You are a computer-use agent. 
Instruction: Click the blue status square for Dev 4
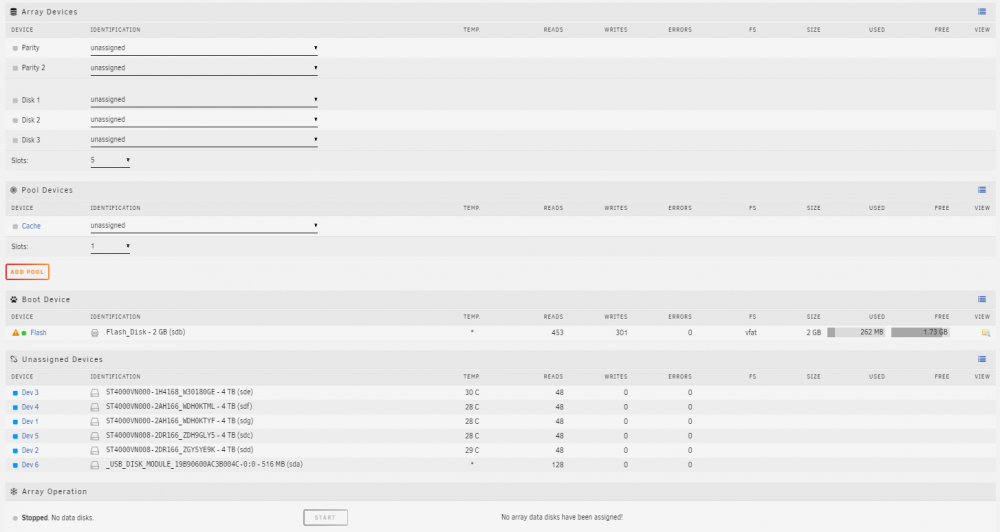(15, 407)
